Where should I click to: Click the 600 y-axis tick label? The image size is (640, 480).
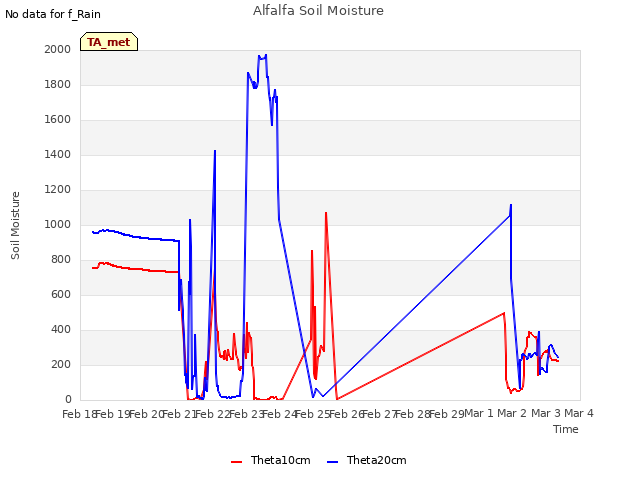[x=61, y=295]
